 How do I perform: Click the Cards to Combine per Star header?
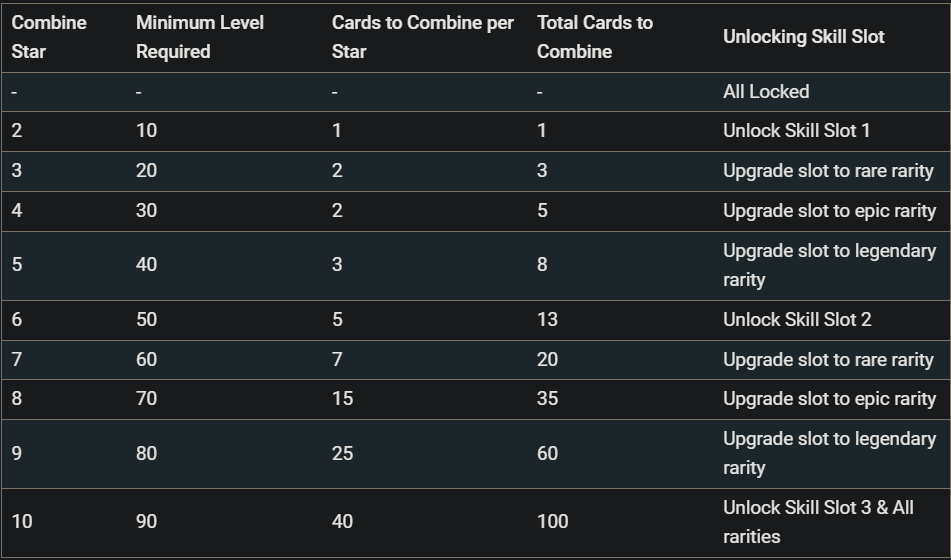(423, 37)
